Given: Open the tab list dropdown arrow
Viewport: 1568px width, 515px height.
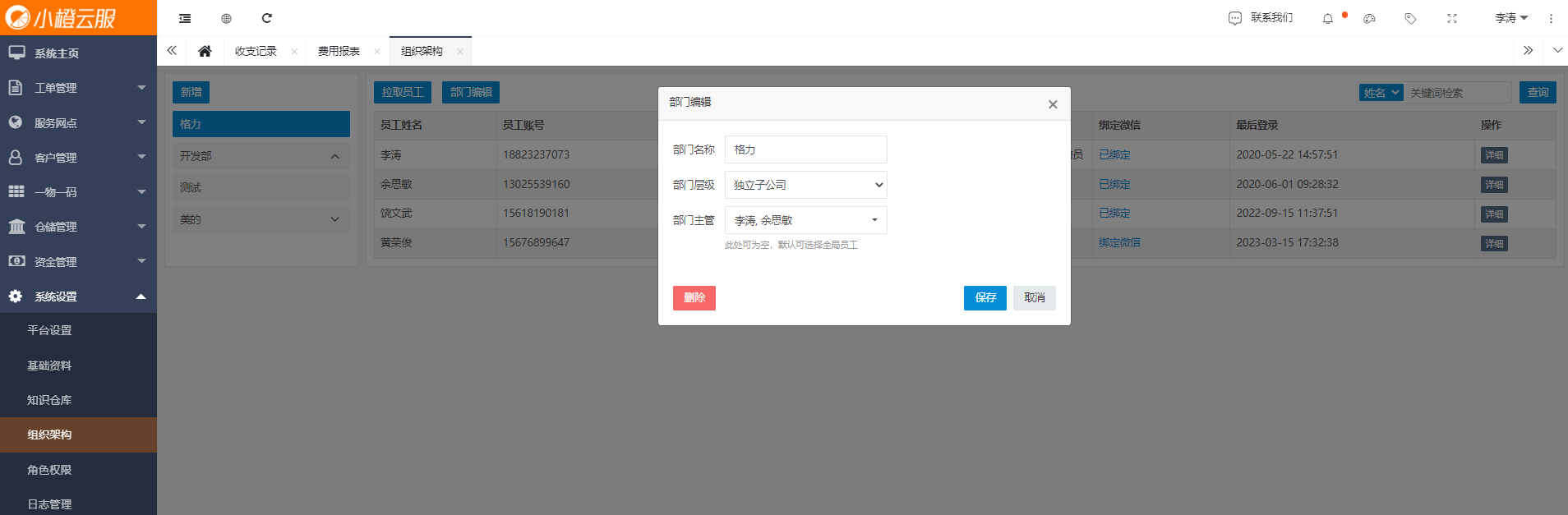Looking at the screenshot, I should pyautogui.click(x=1557, y=51).
